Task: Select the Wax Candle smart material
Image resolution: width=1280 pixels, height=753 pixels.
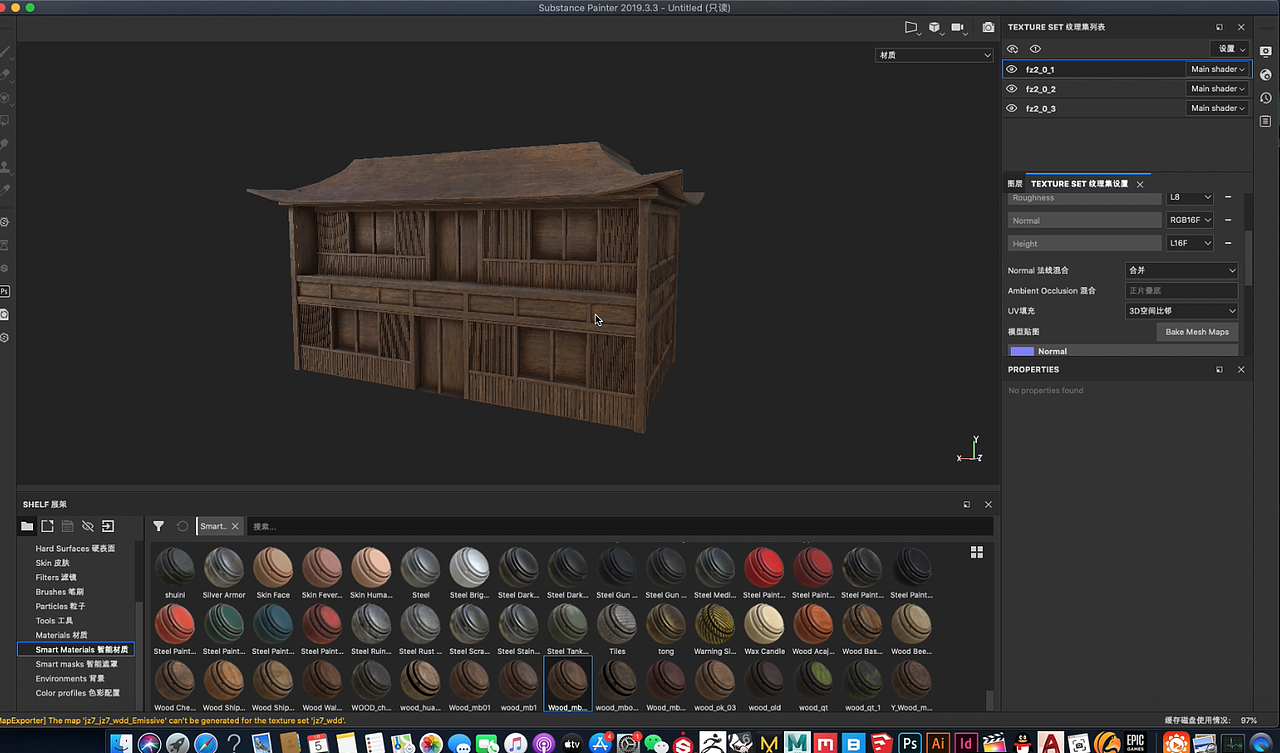Action: click(764, 629)
